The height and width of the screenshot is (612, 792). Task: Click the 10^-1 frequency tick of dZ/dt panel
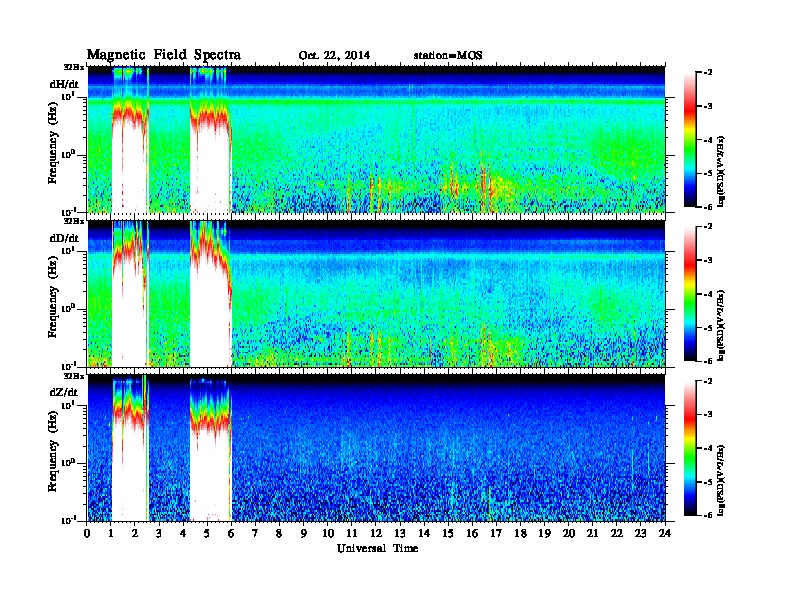coord(68,520)
